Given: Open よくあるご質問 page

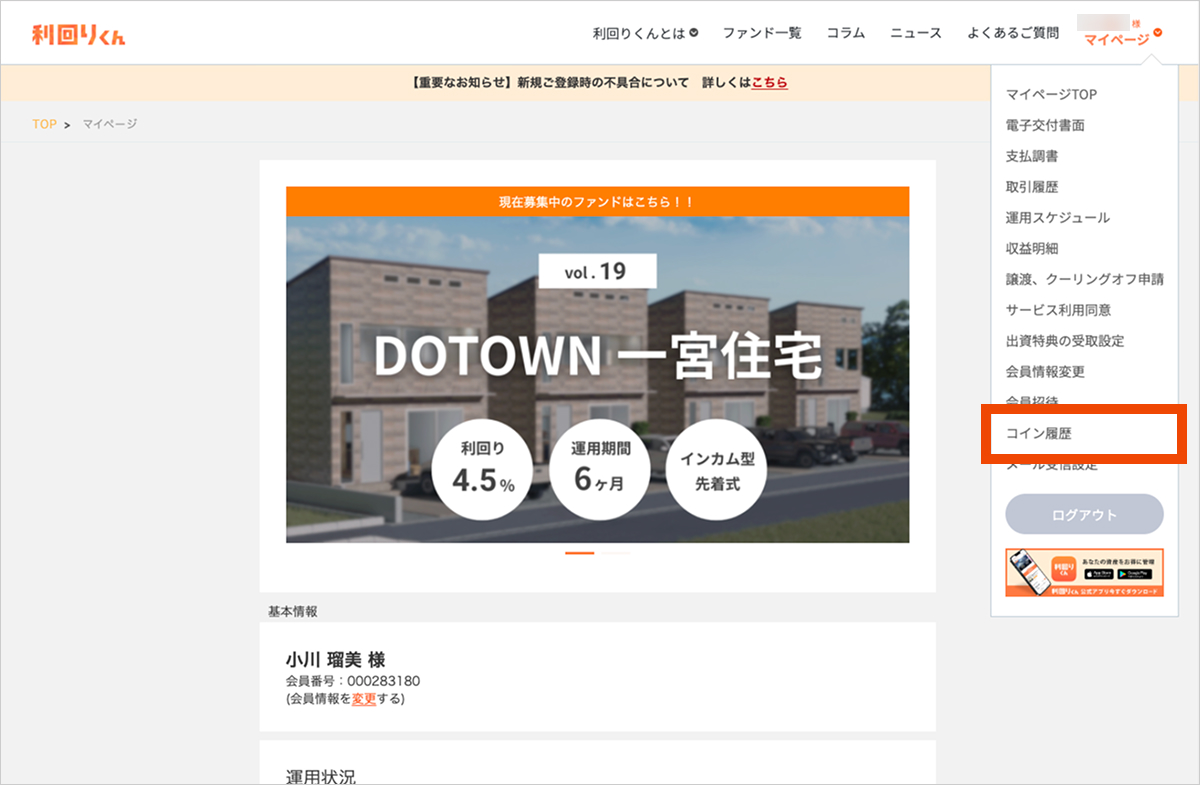Looking at the screenshot, I should [x=1013, y=33].
